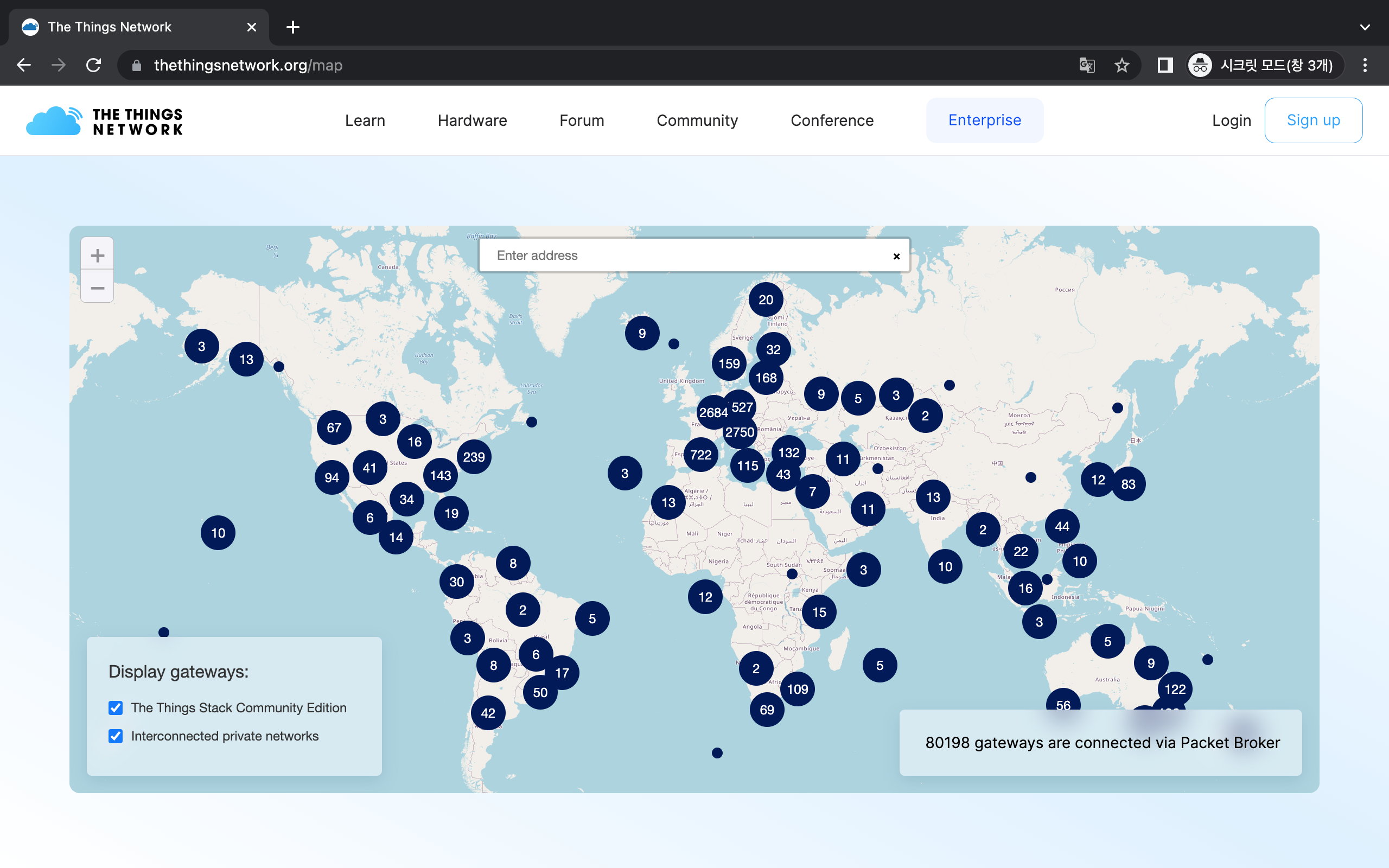Image resolution: width=1389 pixels, height=868 pixels.
Task: Click the 527 cluster marker
Action: 742,407
